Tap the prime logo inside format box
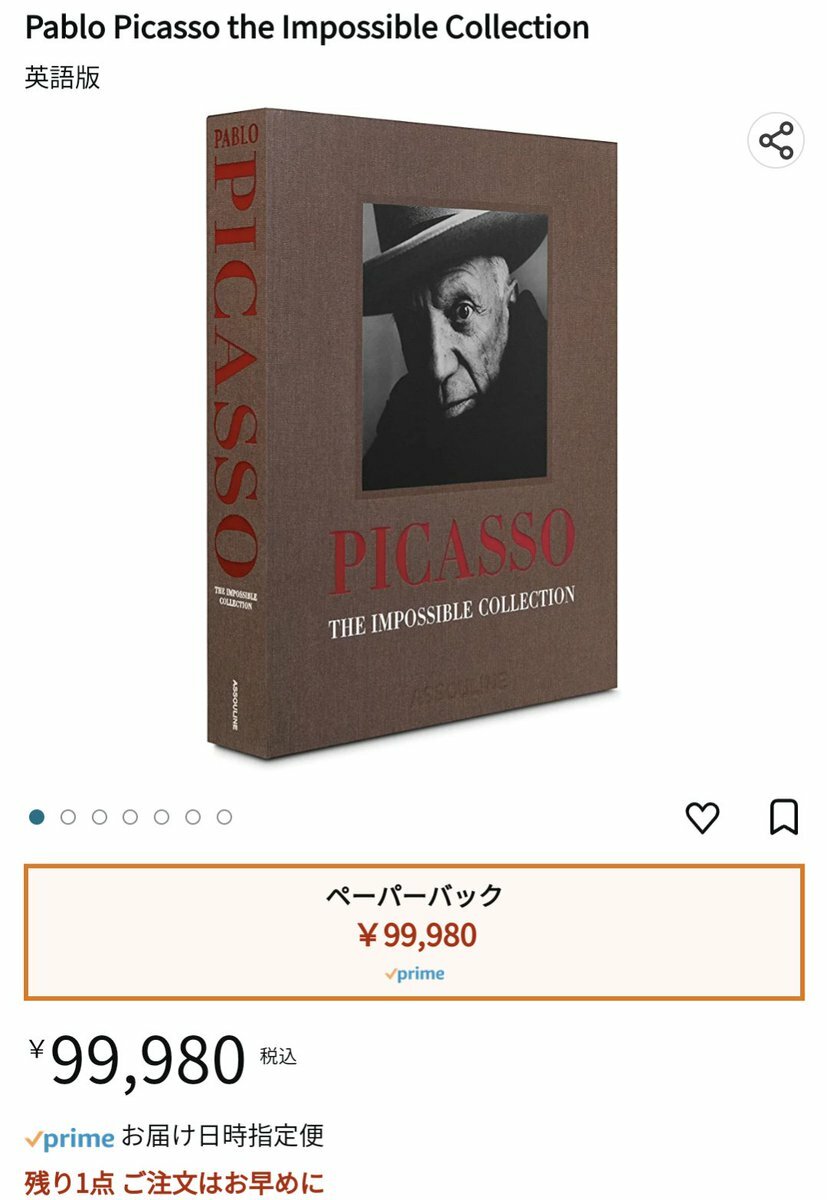The width and height of the screenshot is (827, 1200). [x=414, y=974]
